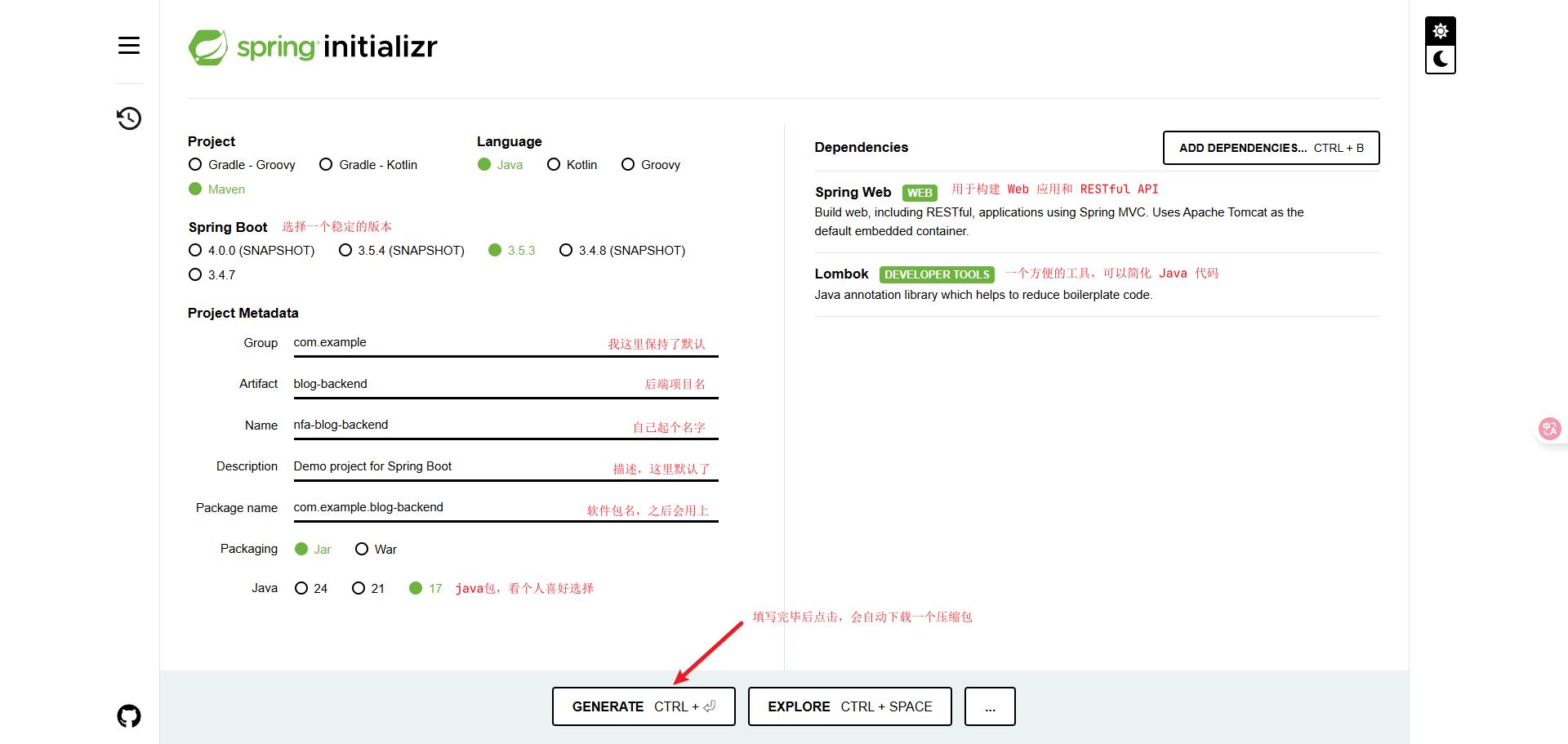Select Spring Boot 3.5.3
Viewport: 1568px width, 744px height.
tap(512, 251)
